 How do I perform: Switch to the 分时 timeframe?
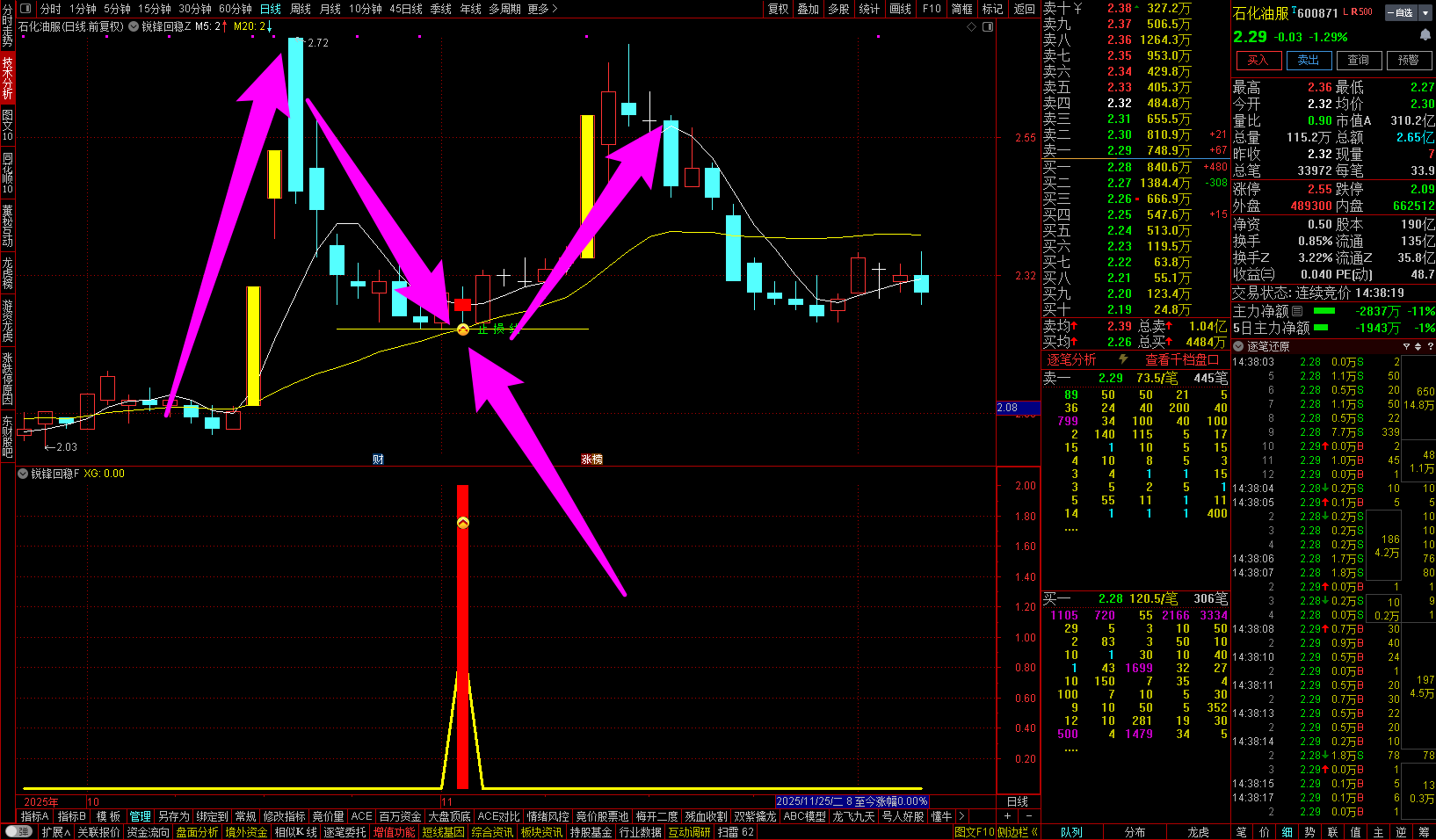pos(50,9)
